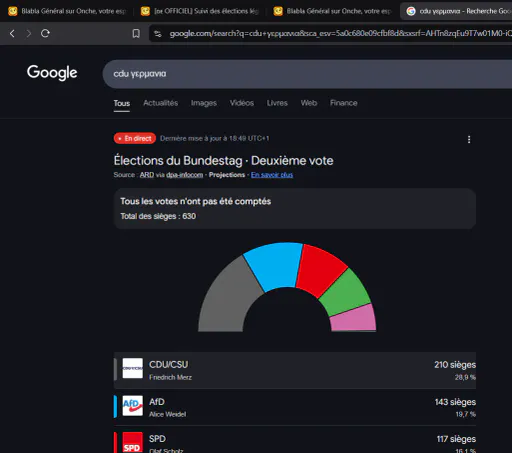Open the Web results tab

[x=309, y=103]
